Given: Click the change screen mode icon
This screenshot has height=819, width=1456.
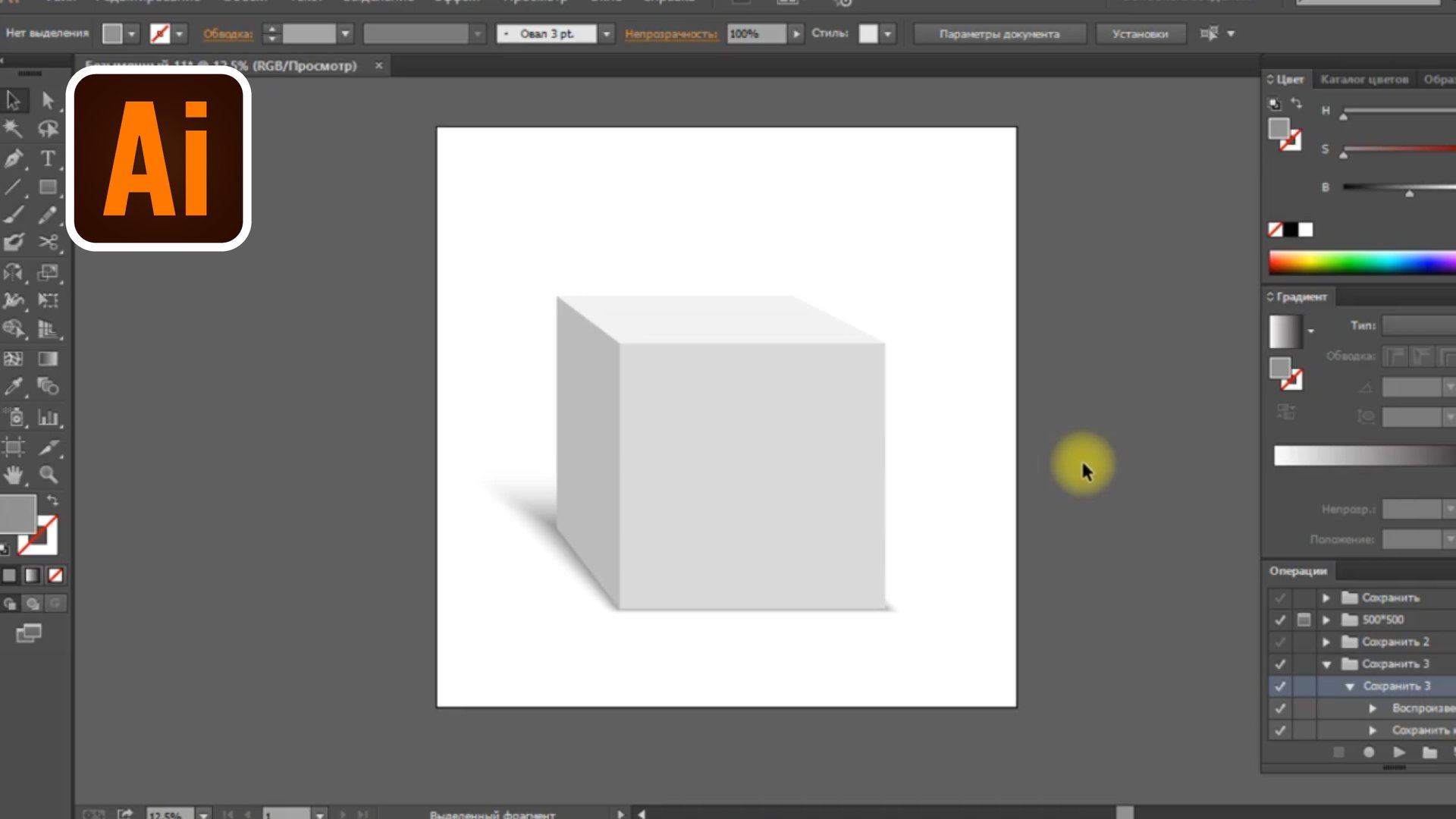Looking at the screenshot, I should tap(29, 633).
